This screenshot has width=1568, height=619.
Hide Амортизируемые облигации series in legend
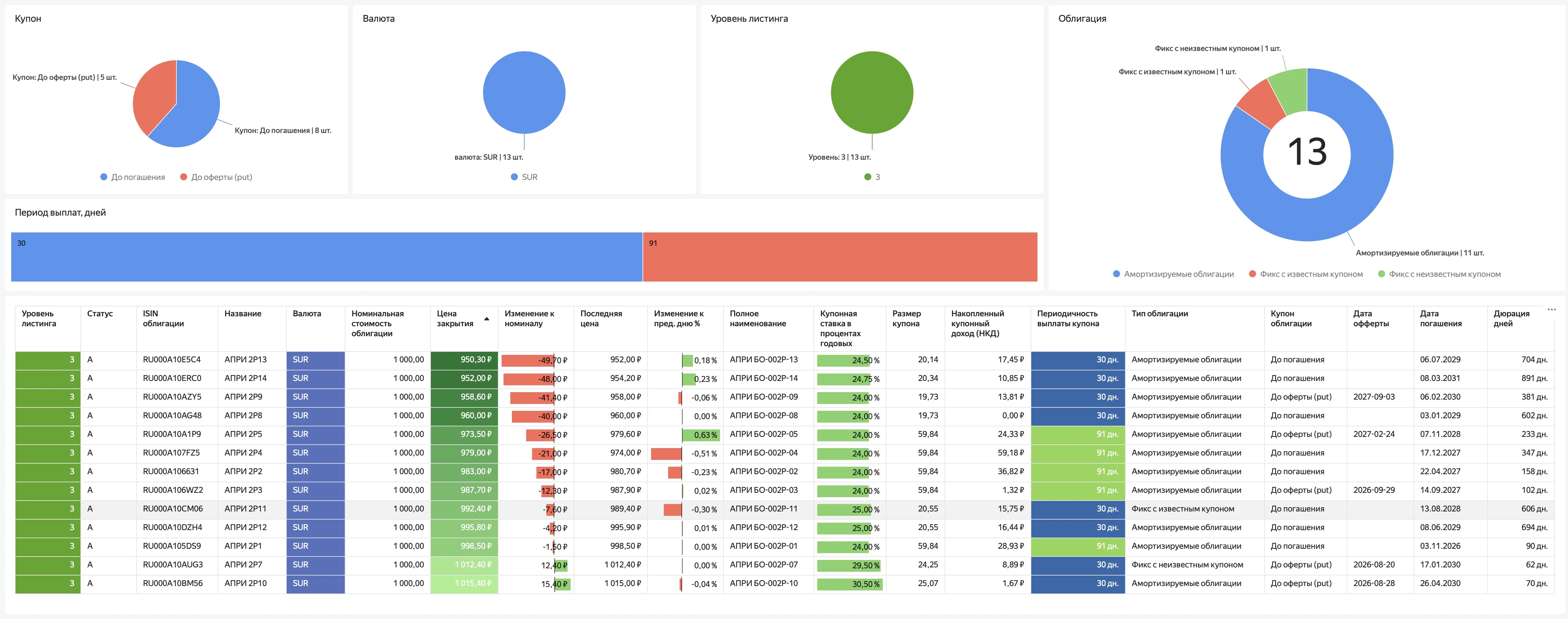[1173, 274]
